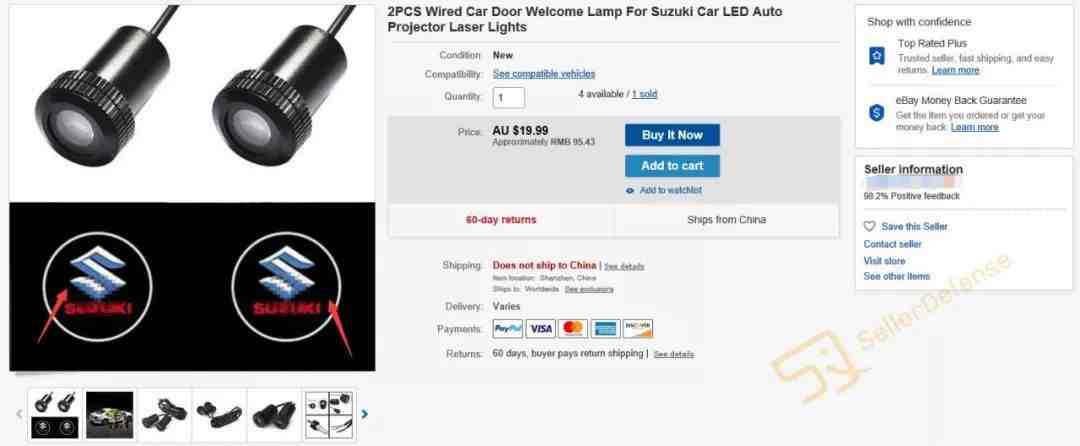Click the Visa card icon
Viewport: 1080px width, 446px height.
pyautogui.click(x=541, y=329)
